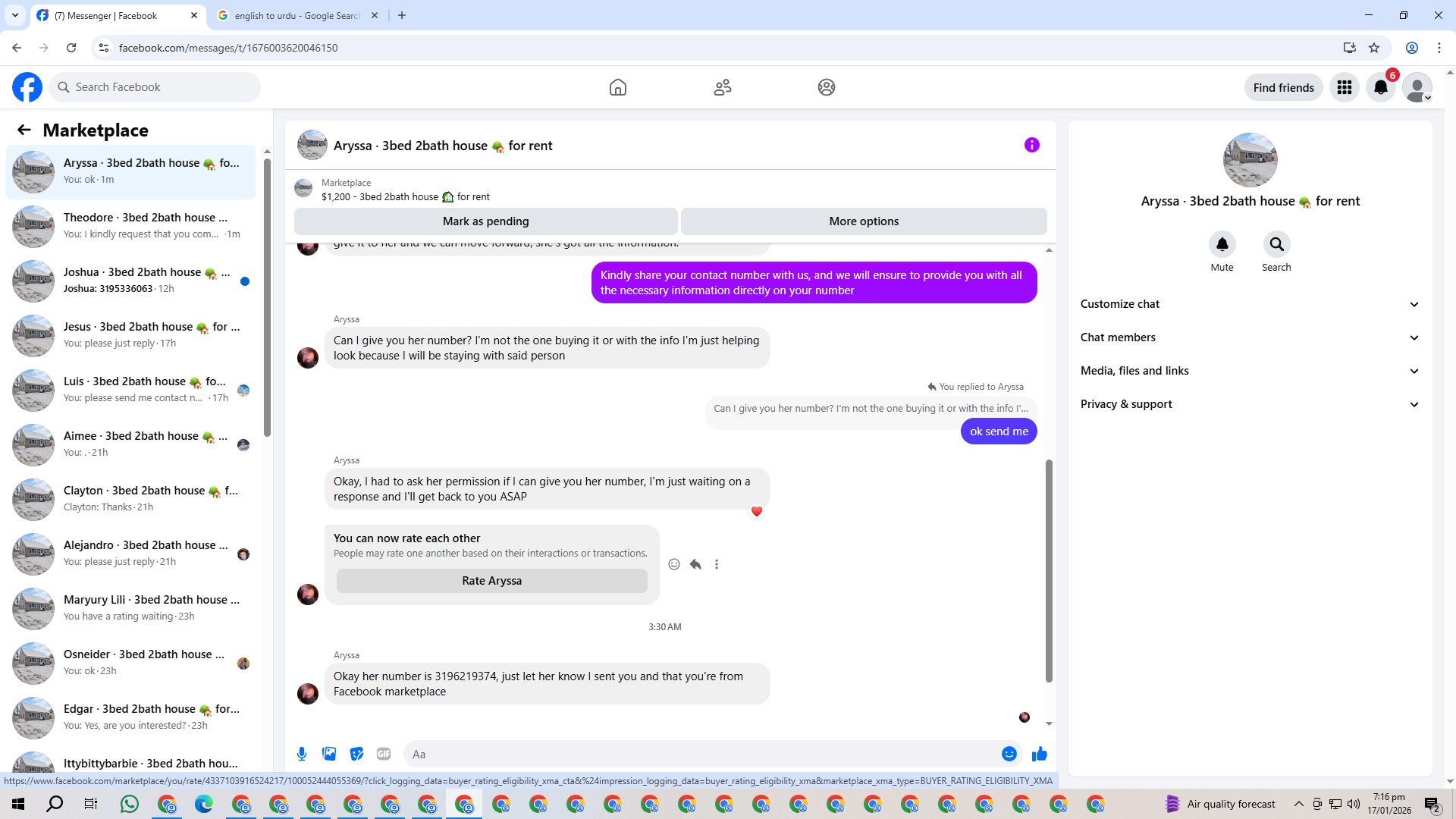Viewport: 1456px width, 819px height.
Task: Open Facebook notifications bell
Action: coord(1381,87)
